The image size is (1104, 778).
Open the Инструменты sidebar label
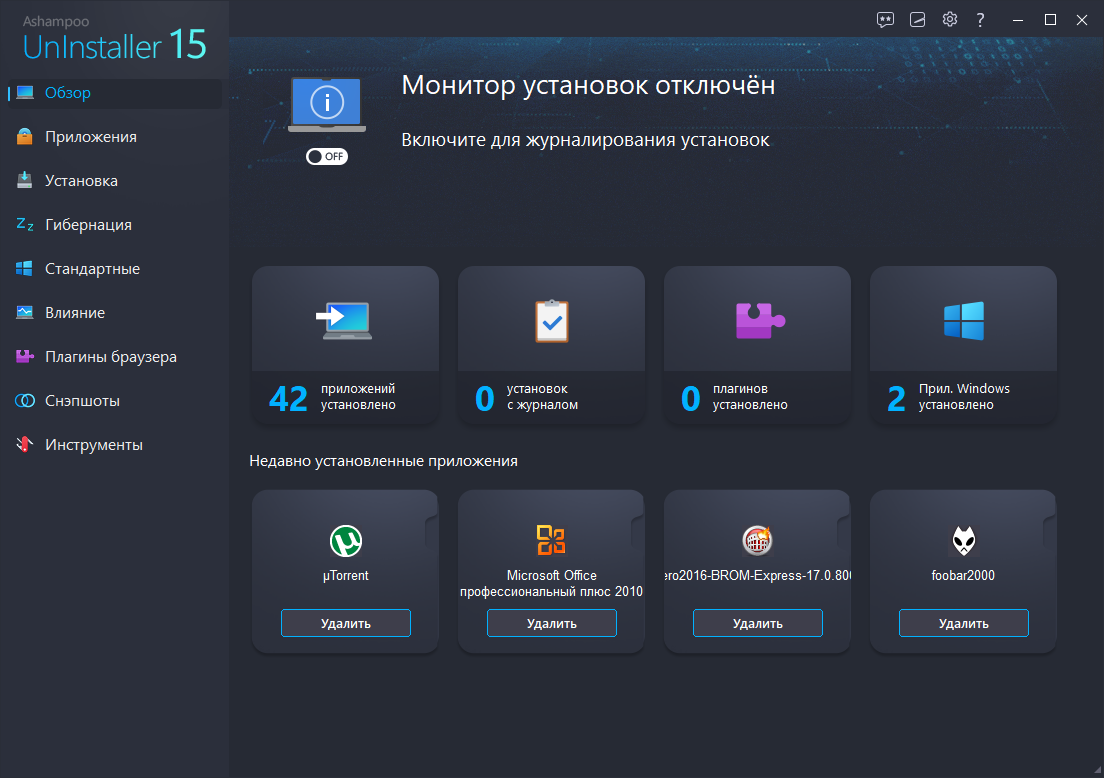click(94, 445)
